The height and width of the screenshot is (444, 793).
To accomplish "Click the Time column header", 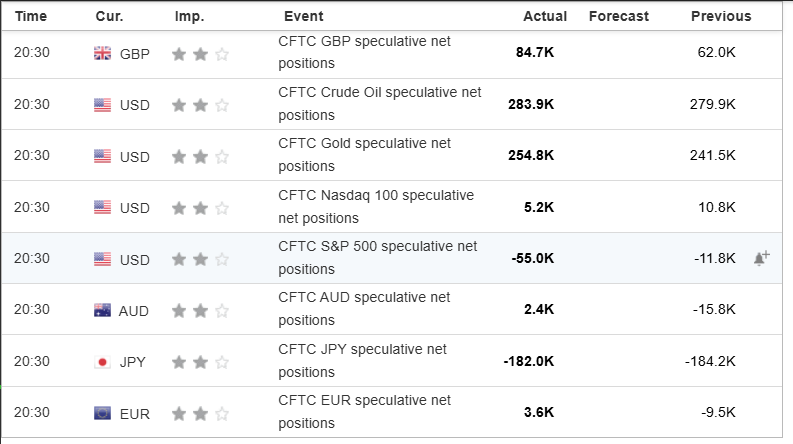I will click(31, 16).
